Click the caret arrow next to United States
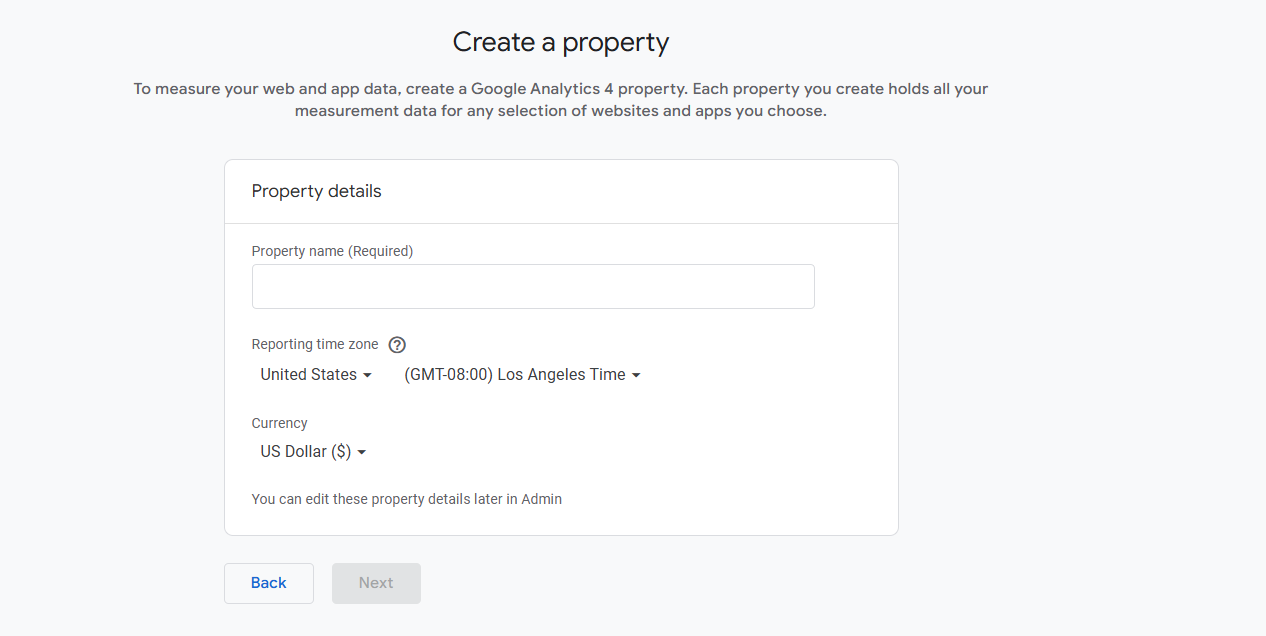The height and width of the screenshot is (636, 1266). click(x=367, y=375)
